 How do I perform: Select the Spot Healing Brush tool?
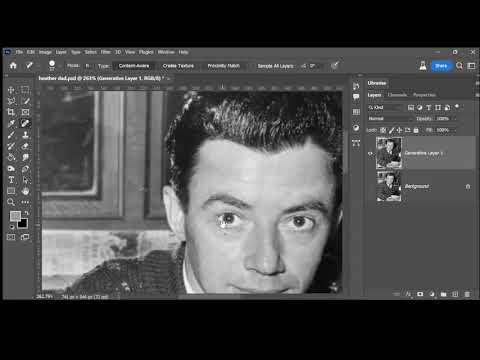tap(25, 123)
